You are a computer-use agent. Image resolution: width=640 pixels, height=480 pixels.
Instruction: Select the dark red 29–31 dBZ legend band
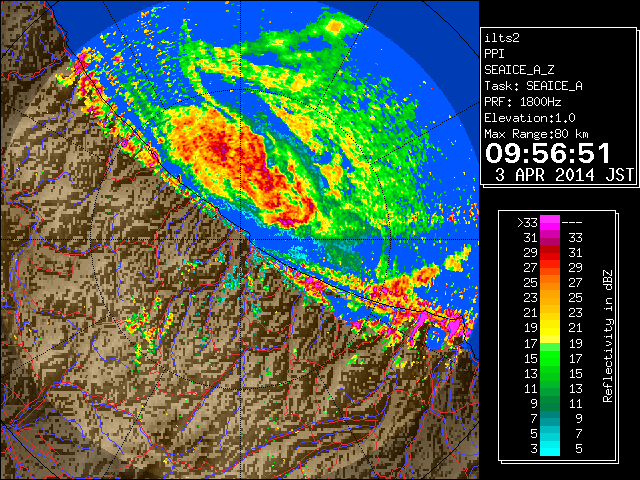coord(550,253)
